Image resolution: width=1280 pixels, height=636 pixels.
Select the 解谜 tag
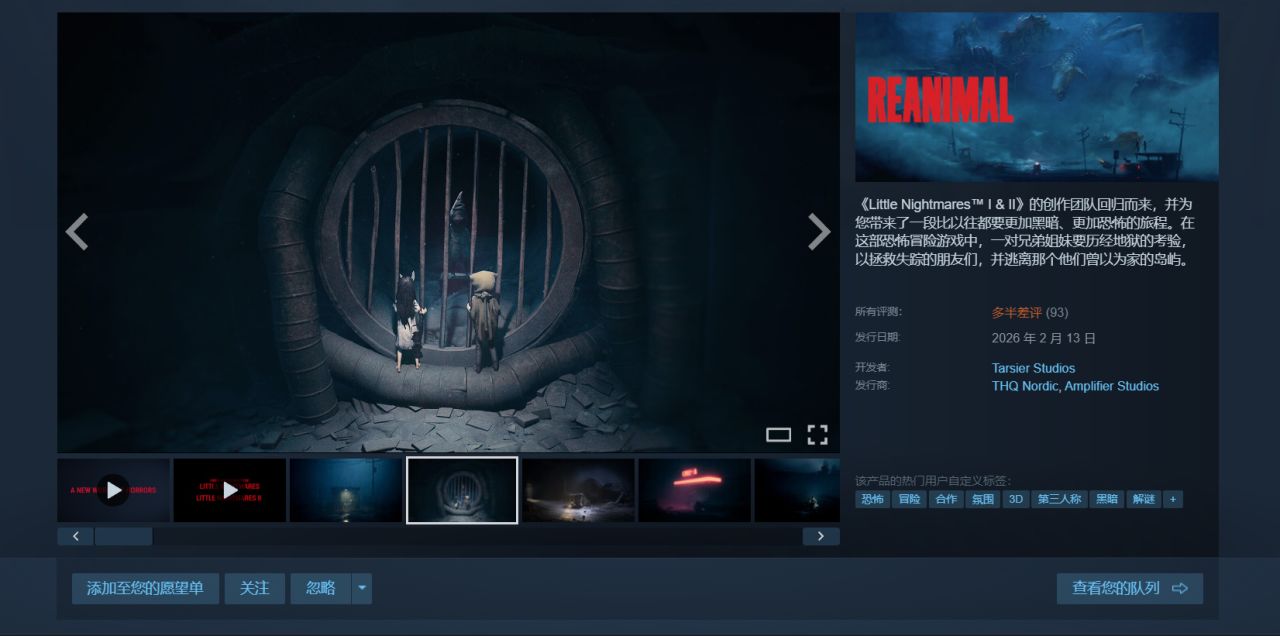pos(1143,499)
